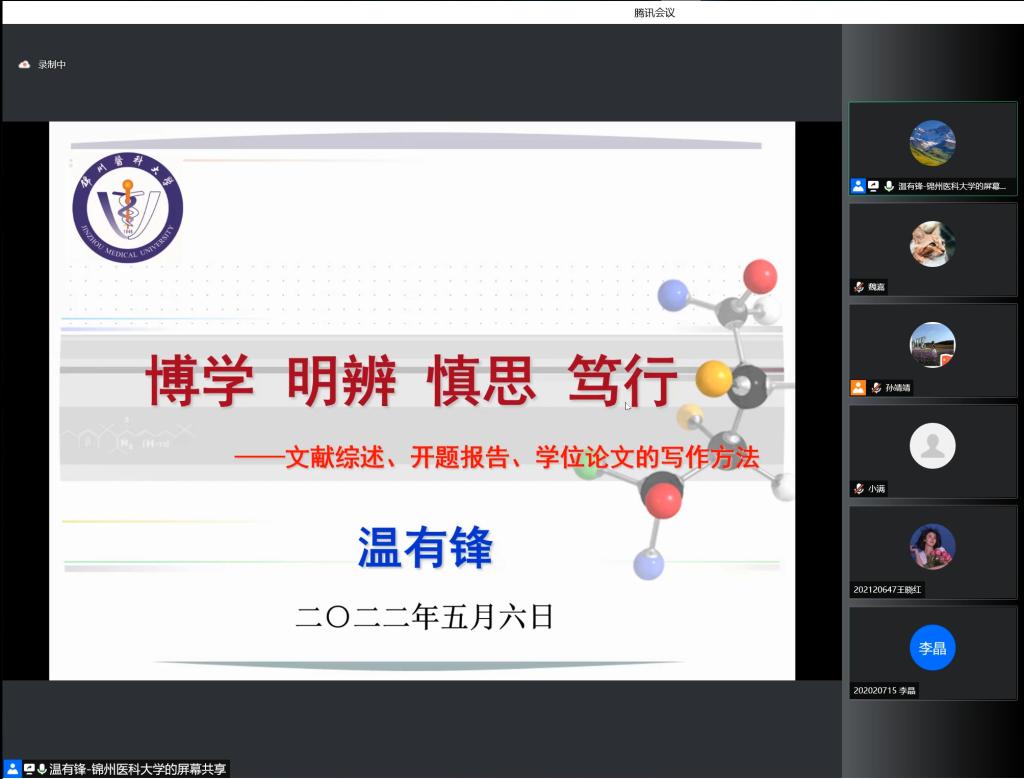Select 202120647王晓红 participant avatar

[932, 547]
